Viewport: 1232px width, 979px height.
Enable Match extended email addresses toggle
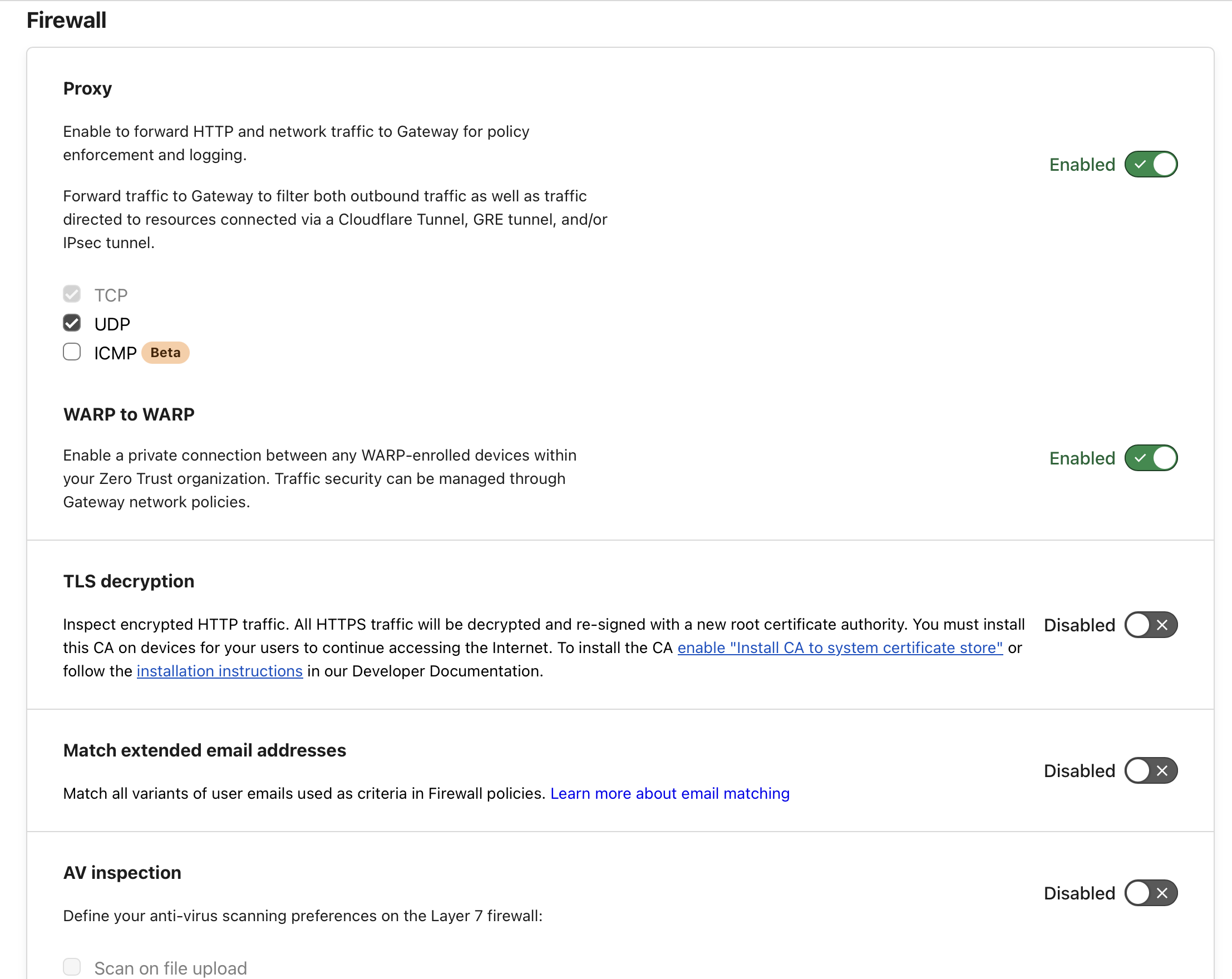point(1150,770)
